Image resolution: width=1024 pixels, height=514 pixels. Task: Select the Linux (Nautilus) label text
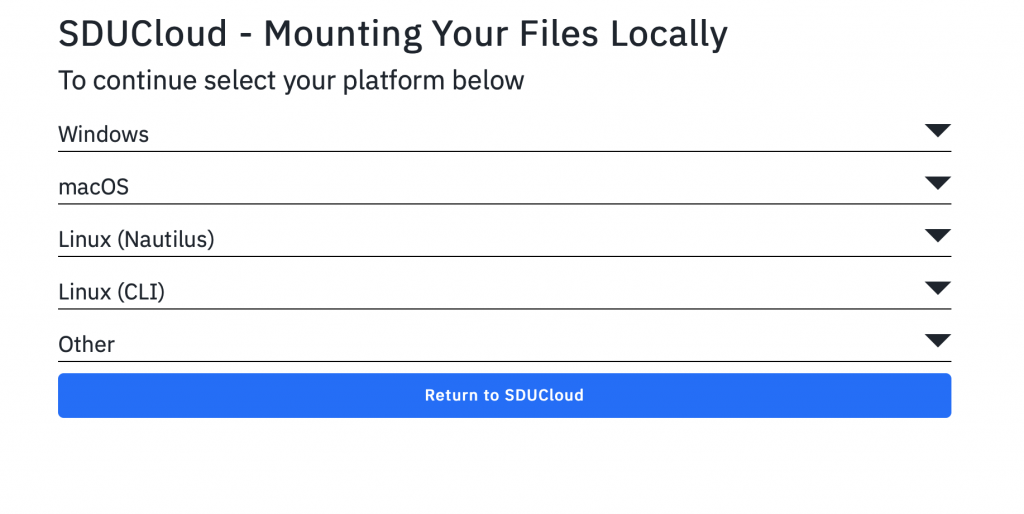coord(136,240)
